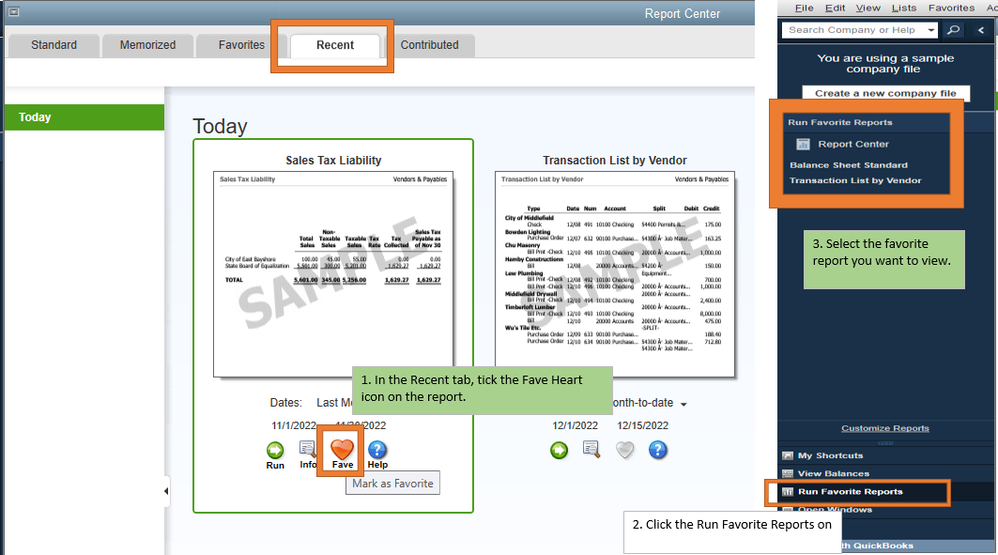Switch to the Memorized tab
Viewport: 998px width, 555px height.
(148, 45)
